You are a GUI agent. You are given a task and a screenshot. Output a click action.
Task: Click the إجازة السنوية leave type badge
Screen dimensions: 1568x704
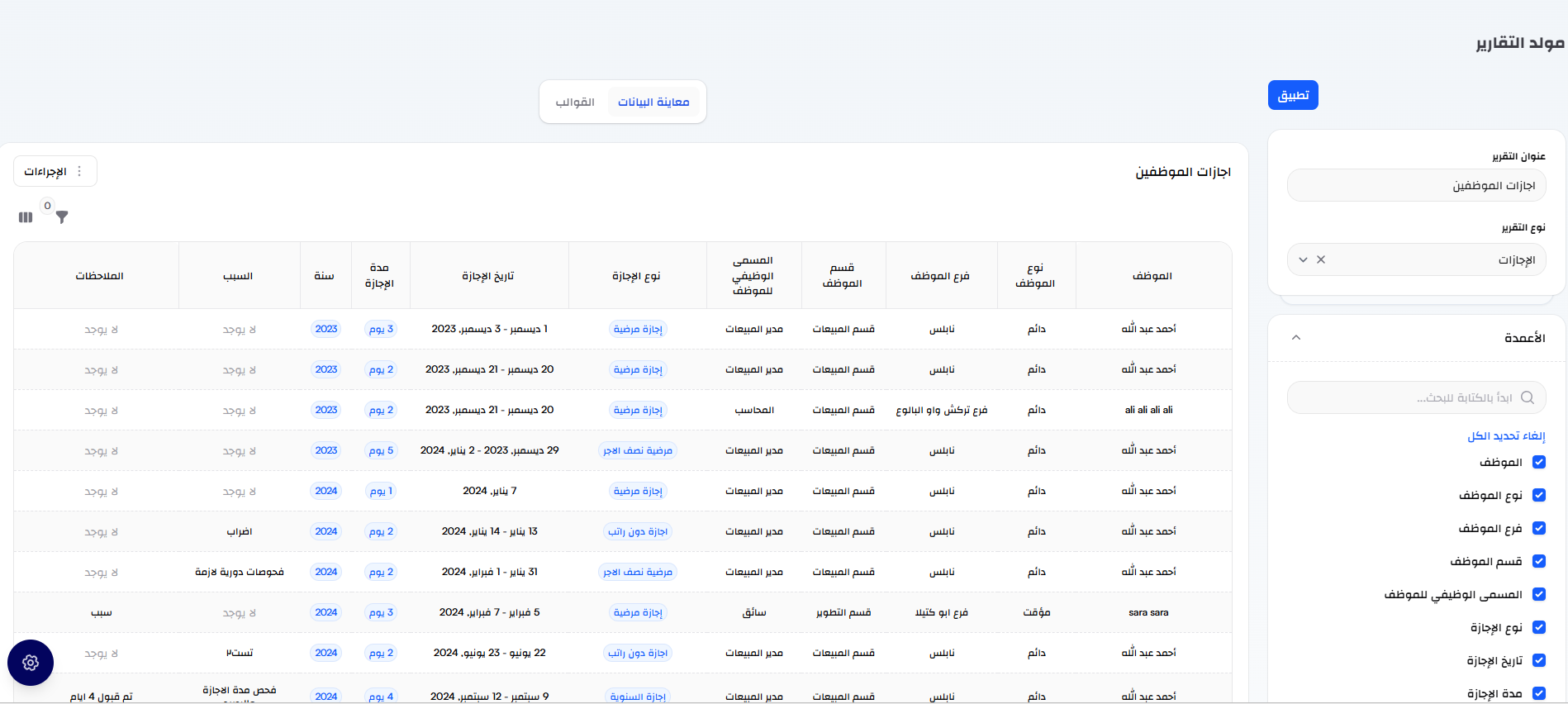[638, 697]
